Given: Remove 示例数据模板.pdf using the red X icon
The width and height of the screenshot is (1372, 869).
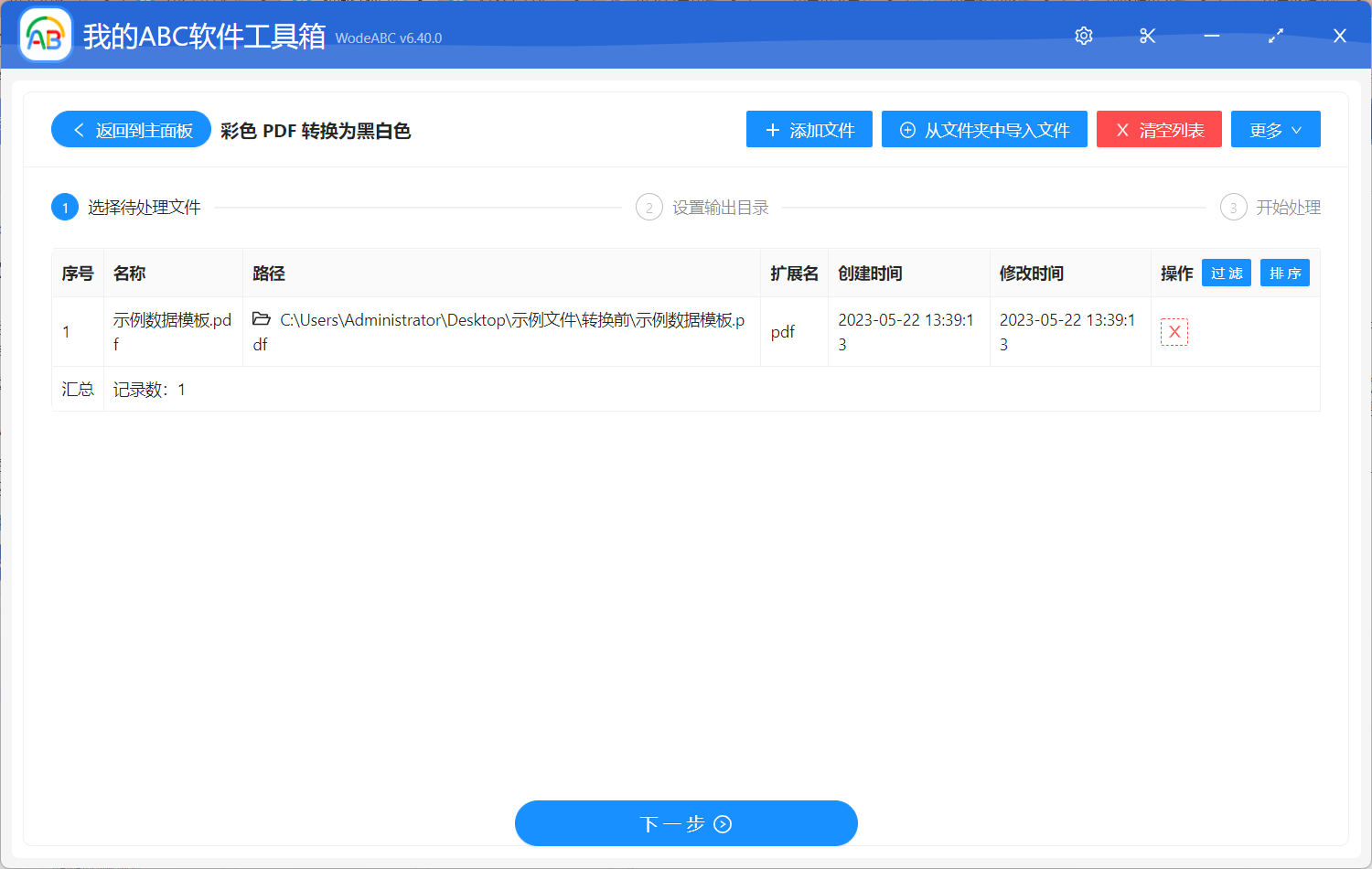Looking at the screenshot, I should click(x=1174, y=331).
